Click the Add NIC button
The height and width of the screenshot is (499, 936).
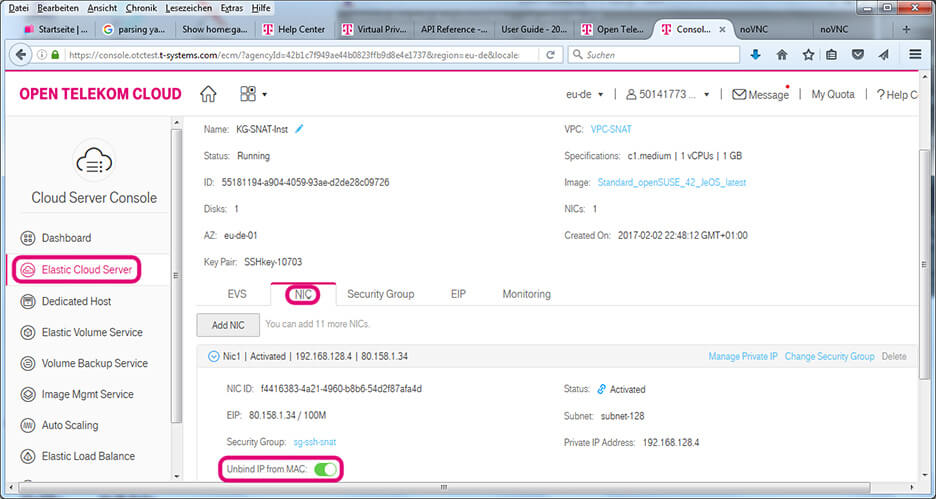point(228,325)
